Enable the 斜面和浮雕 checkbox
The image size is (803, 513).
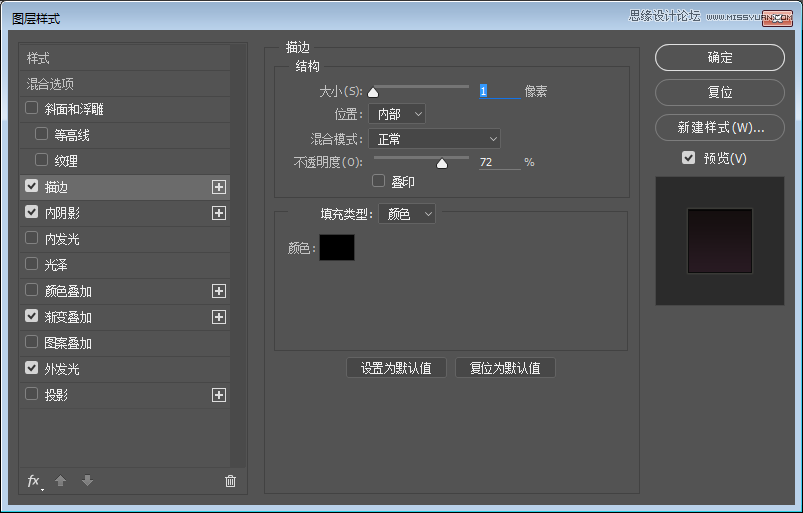[x=32, y=109]
